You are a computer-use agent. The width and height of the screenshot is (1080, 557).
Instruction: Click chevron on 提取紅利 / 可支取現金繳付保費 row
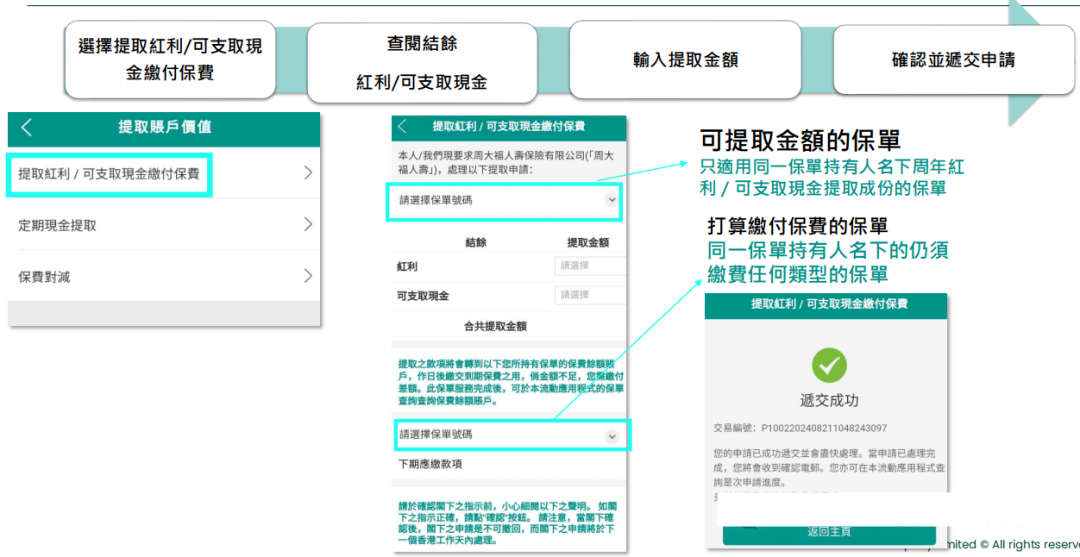coord(307,173)
